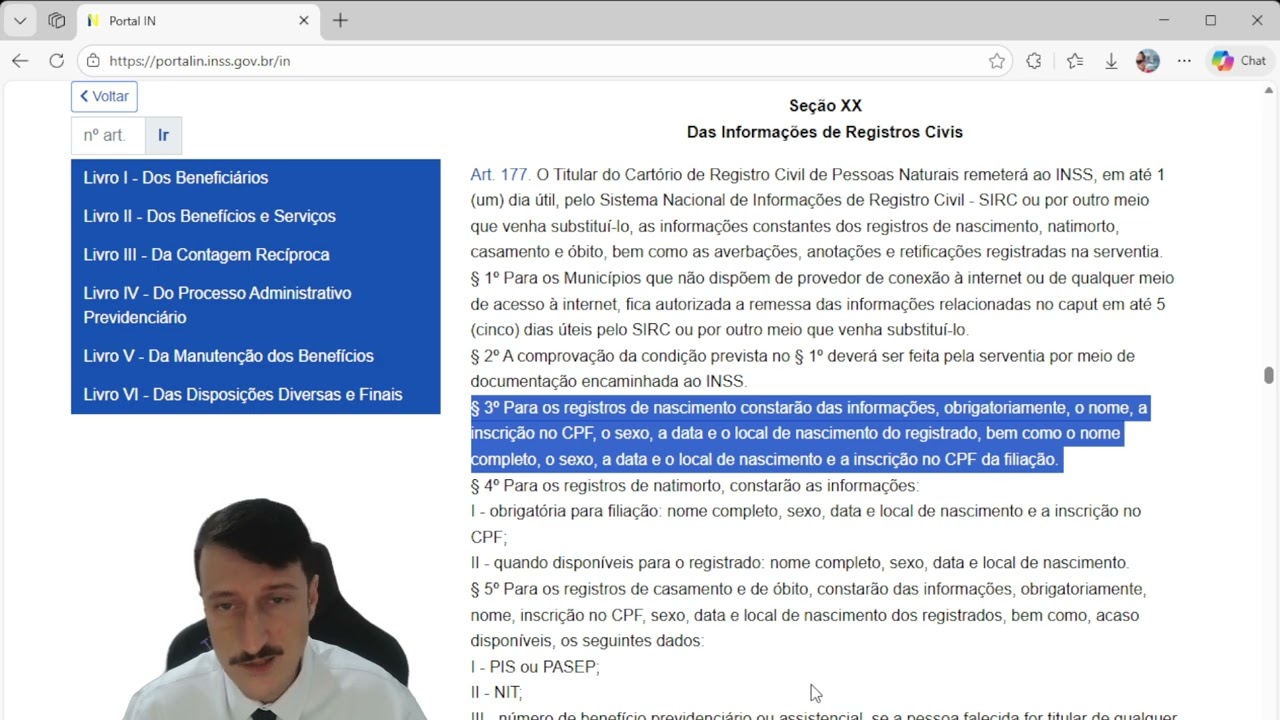Close the Portal IN tab

[x=304, y=20]
